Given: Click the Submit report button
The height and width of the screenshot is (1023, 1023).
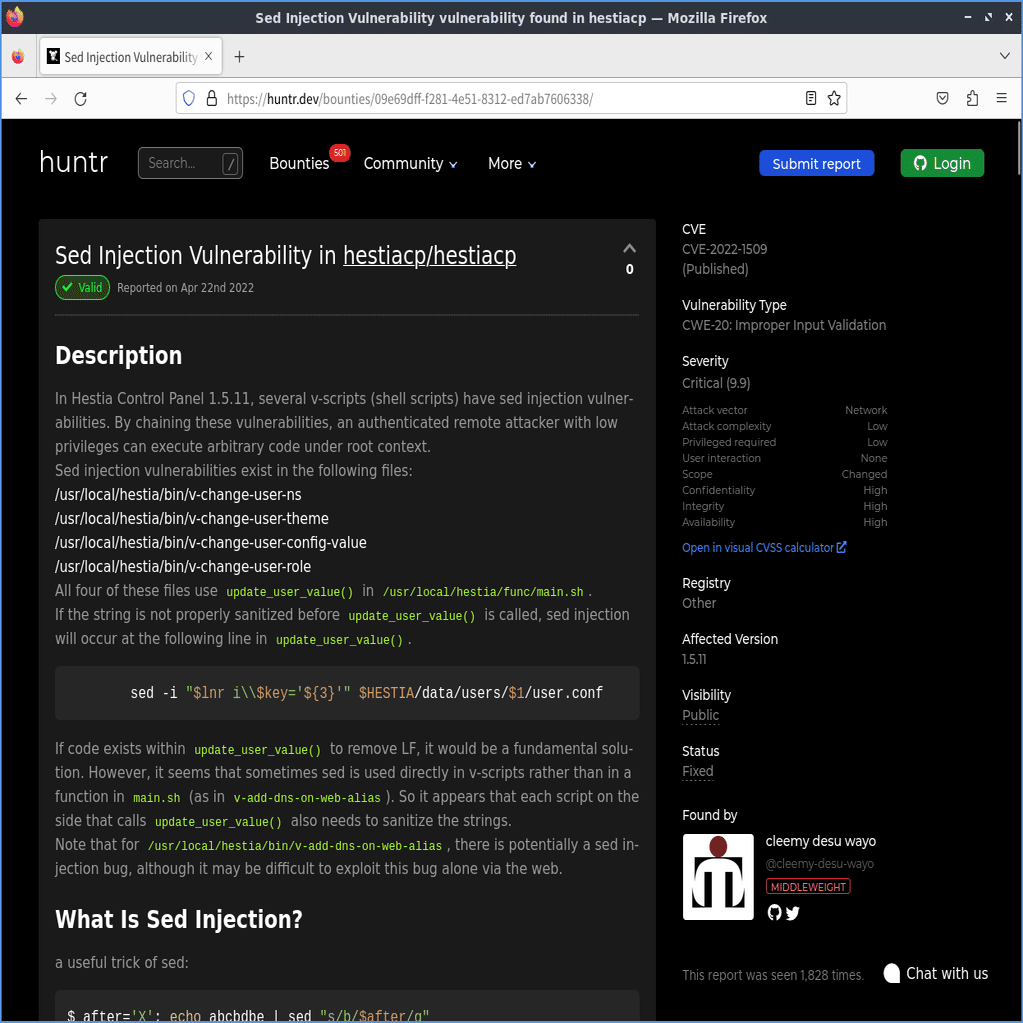Looking at the screenshot, I should 816,163.
